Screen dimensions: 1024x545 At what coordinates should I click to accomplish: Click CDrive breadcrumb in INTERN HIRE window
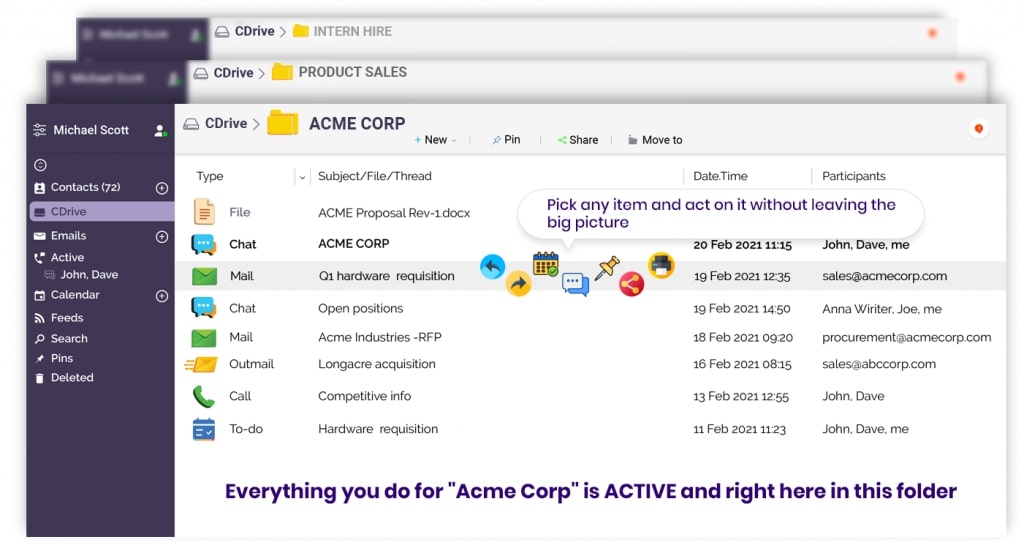pos(255,31)
